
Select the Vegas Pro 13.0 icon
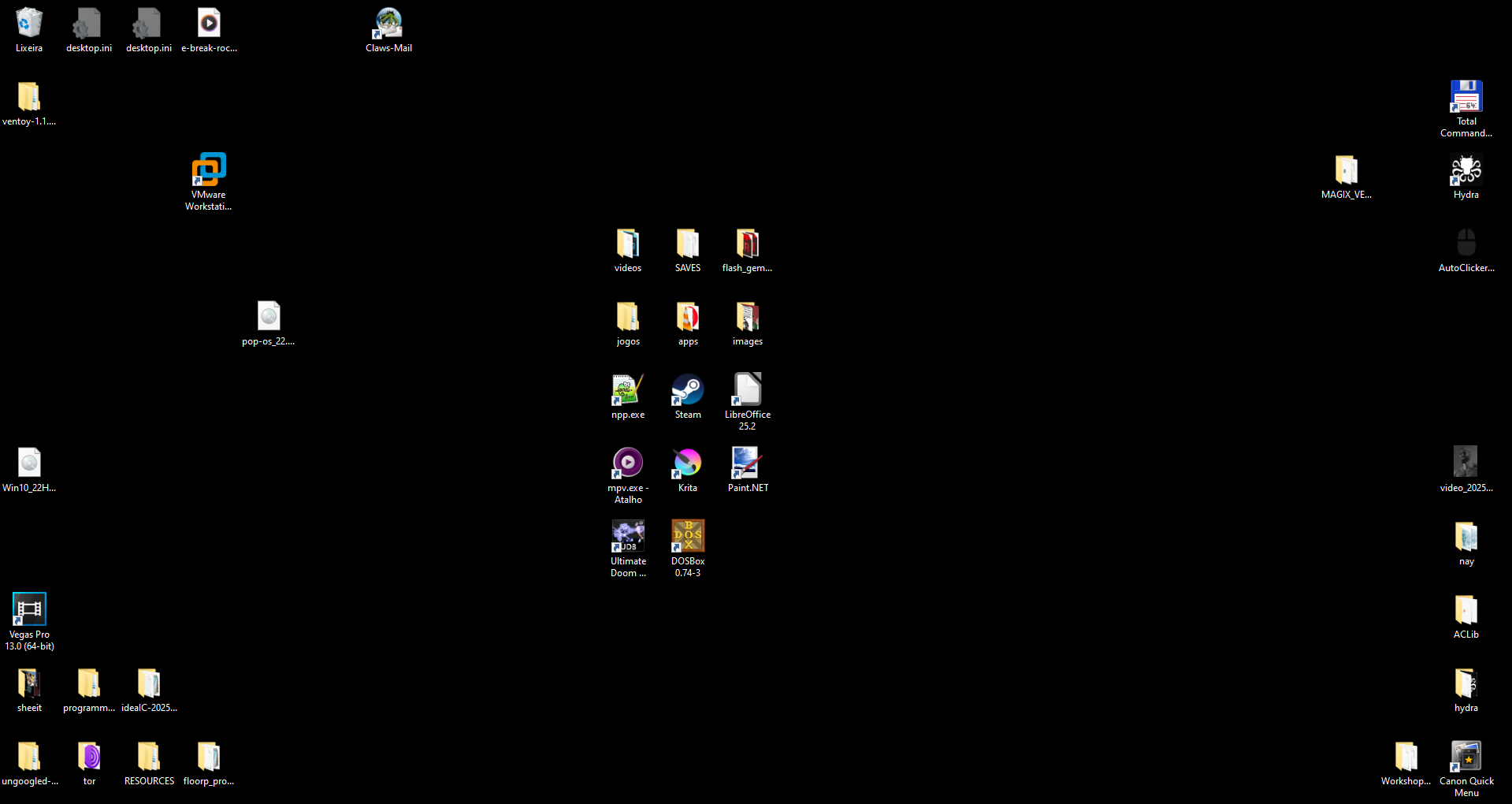[x=29, y=610]
